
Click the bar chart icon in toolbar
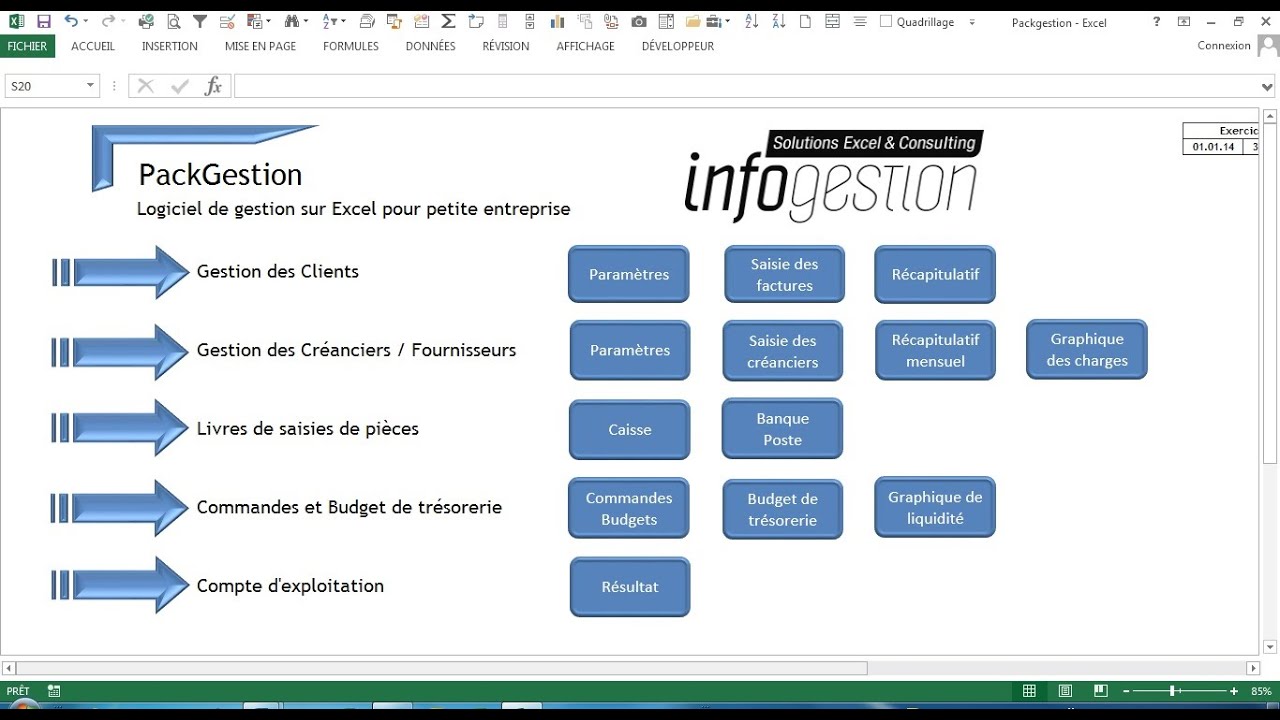[558, 22]
